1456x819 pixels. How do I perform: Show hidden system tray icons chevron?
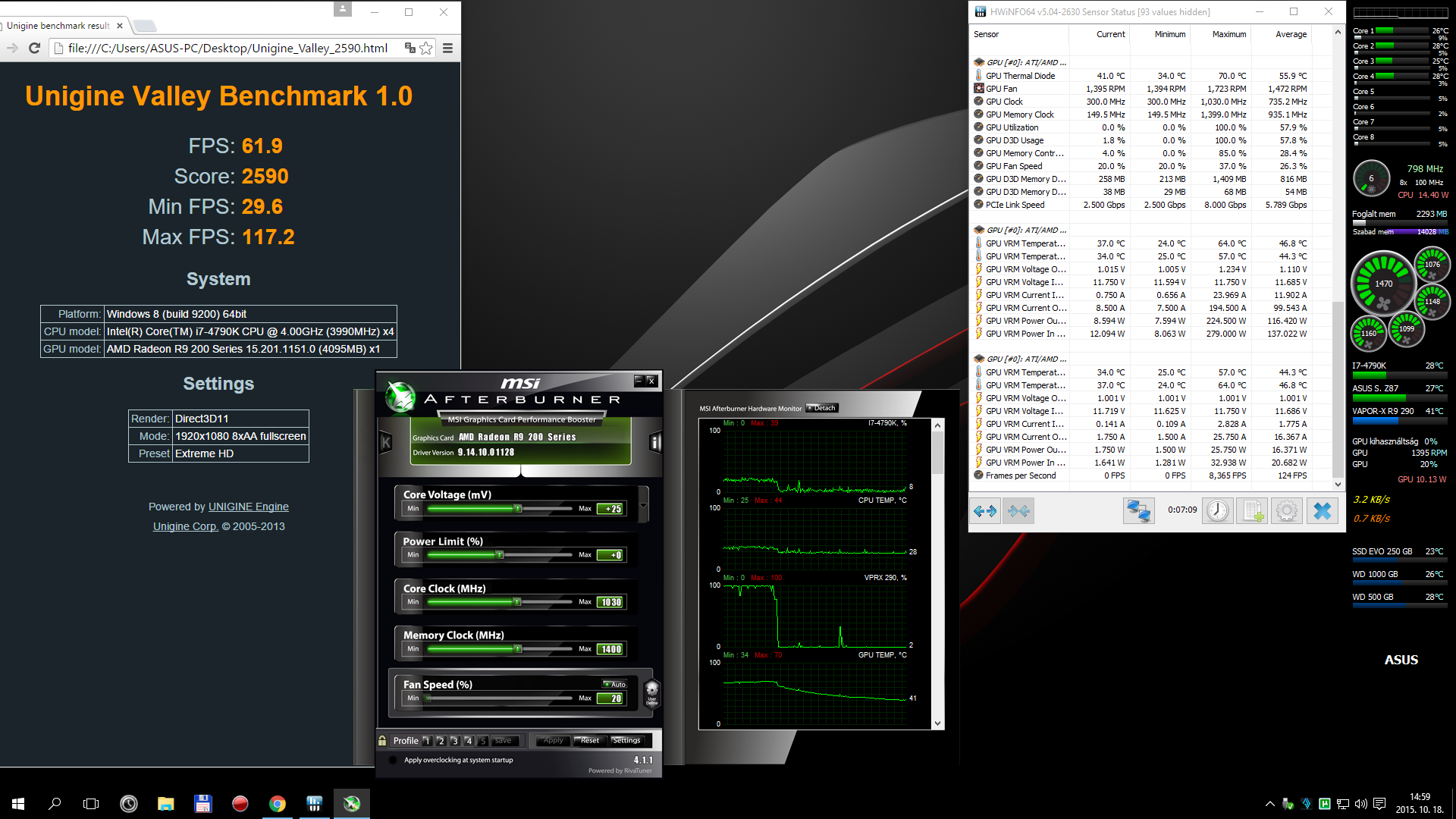click(1270, 804)
